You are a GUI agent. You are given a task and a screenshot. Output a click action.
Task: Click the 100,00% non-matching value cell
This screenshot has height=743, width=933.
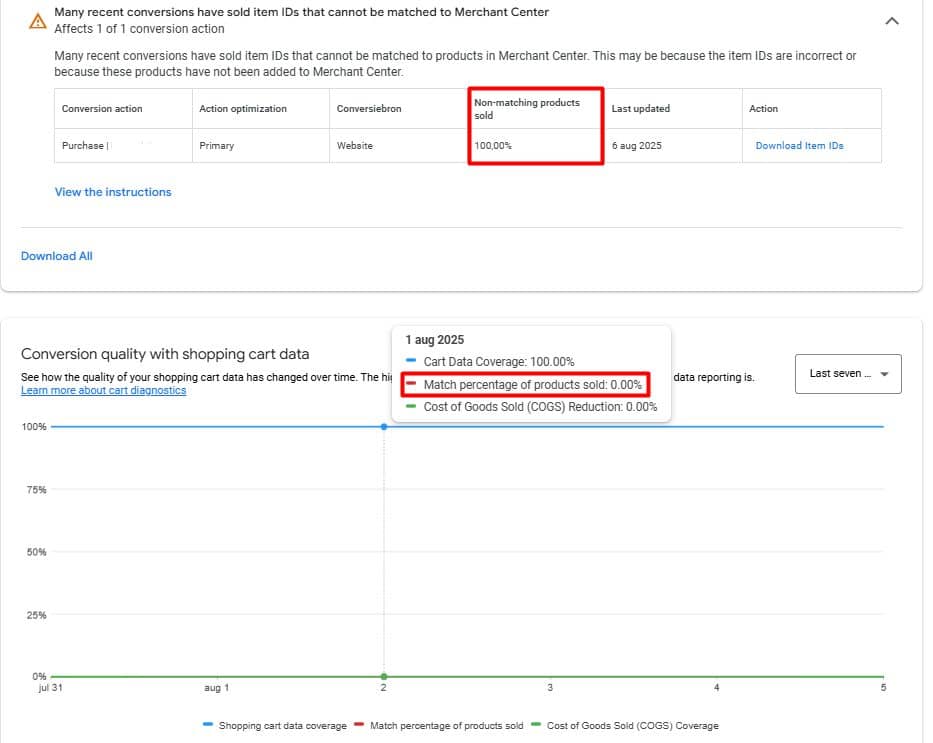click(493, 146)
